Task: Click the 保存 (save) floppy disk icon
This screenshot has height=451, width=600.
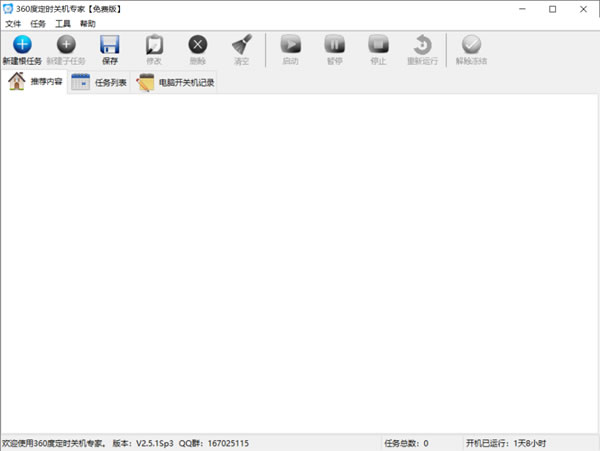Action: 110,44
